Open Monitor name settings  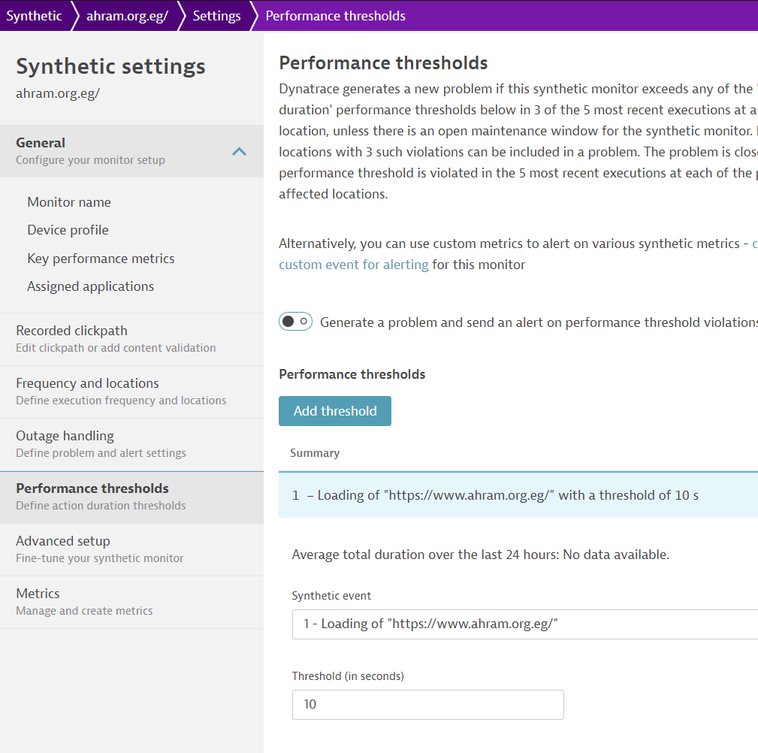pos(69,202)
